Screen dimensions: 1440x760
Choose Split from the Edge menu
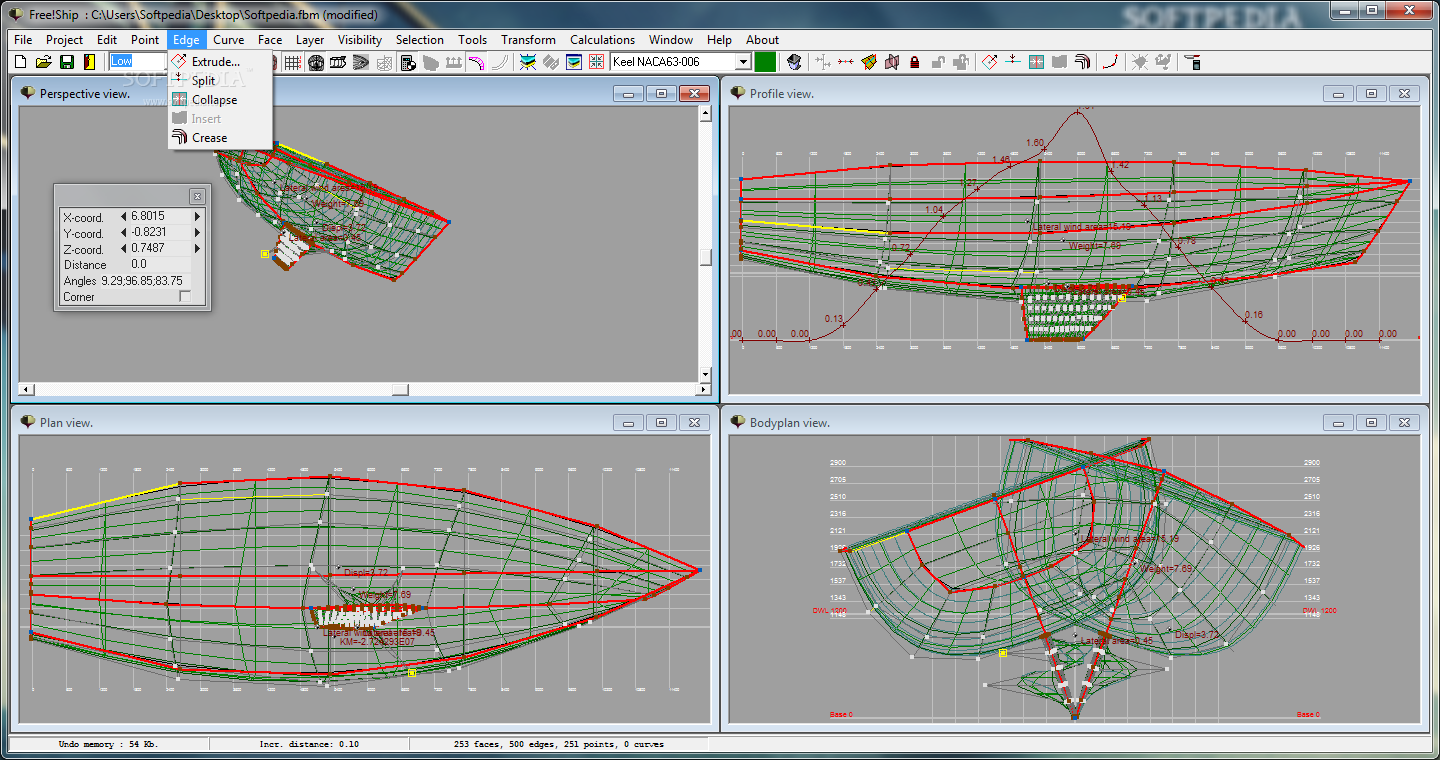click(x=220, y=81)
